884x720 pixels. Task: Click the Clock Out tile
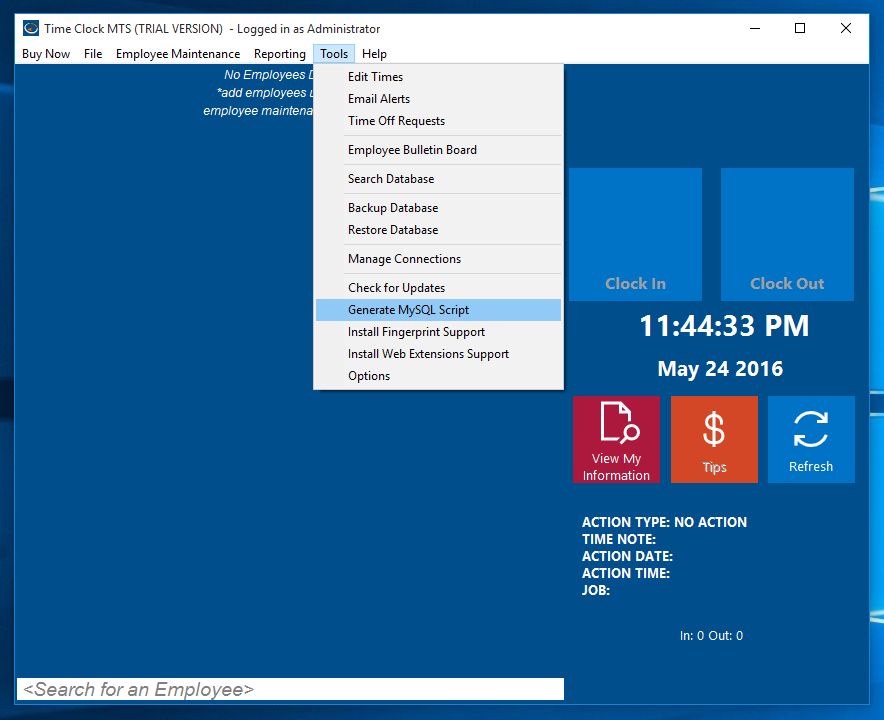pos(787,234)
